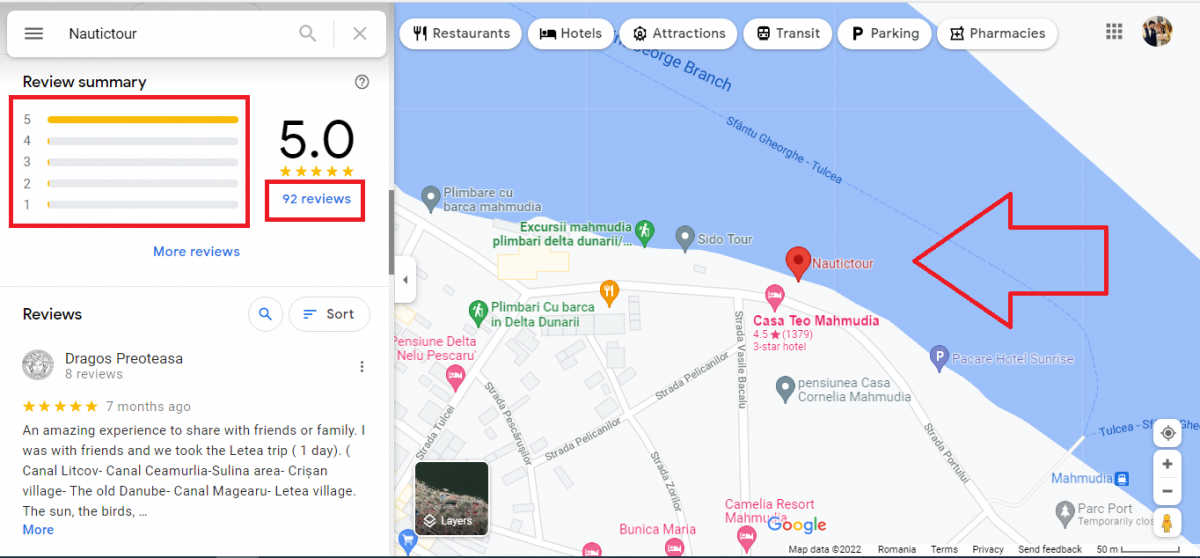The image size is (1200, 558).
Task: Show your current location on map
Action: coord(1166,433)
